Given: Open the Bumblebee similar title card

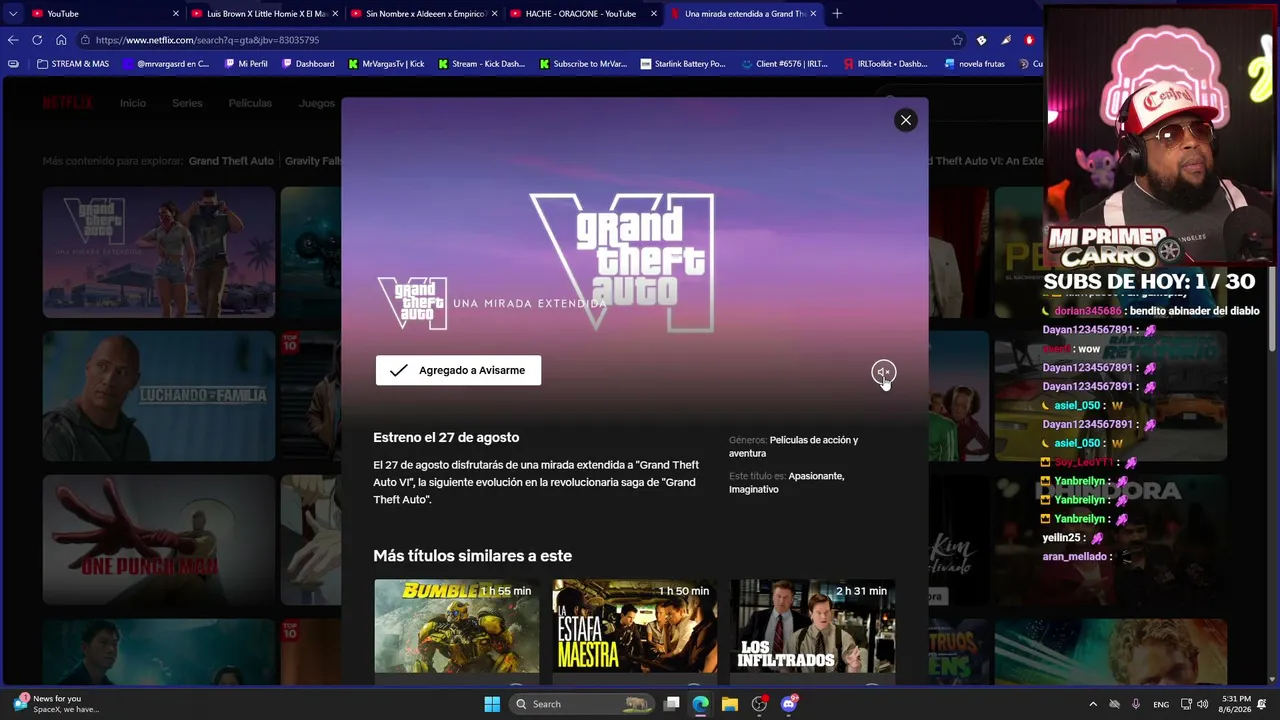Looking at the screenshot, I should click(x=457, y=627).
